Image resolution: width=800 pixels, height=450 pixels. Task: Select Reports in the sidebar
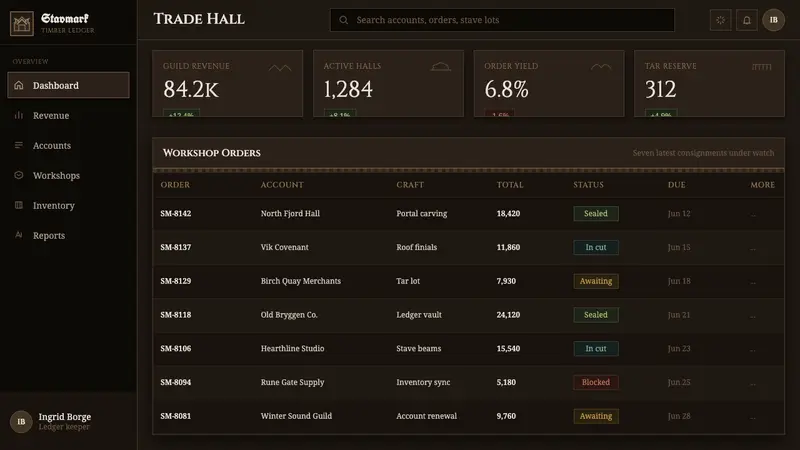pos(68,235)
